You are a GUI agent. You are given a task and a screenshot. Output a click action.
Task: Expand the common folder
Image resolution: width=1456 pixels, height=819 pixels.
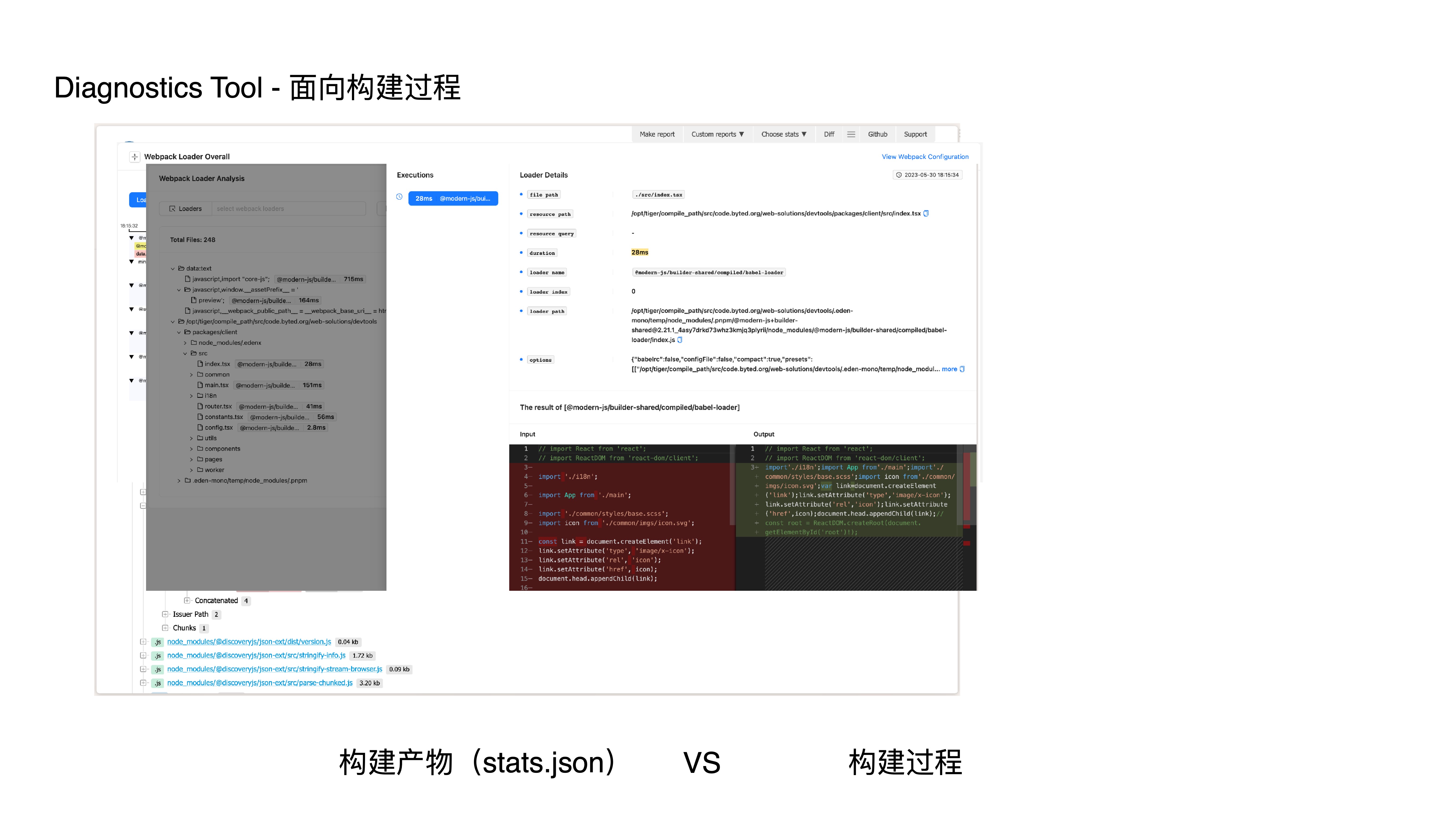click(192, 375)
